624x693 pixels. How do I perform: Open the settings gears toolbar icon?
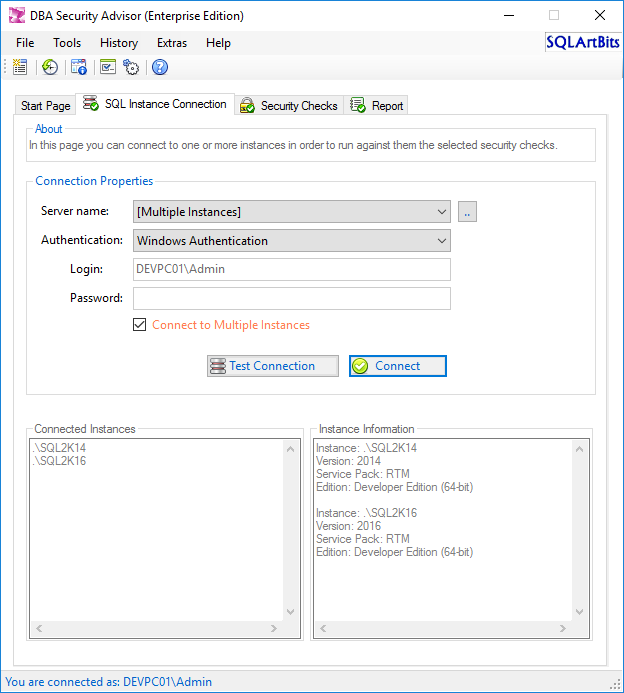pyautogui.click(x=131, y=67)
